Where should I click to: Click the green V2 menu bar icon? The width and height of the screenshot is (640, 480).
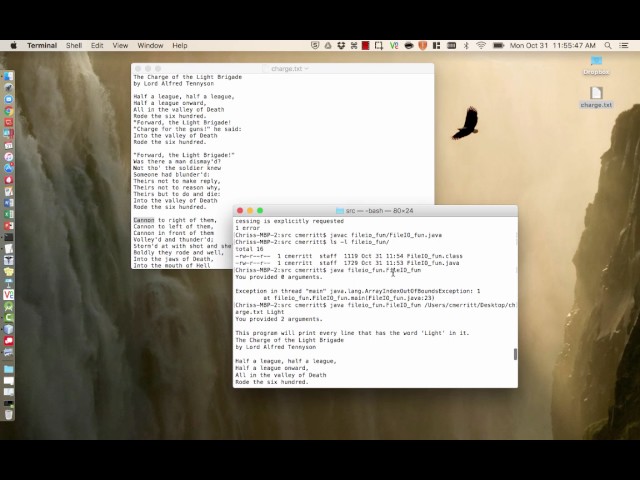[x=393, y=46]
